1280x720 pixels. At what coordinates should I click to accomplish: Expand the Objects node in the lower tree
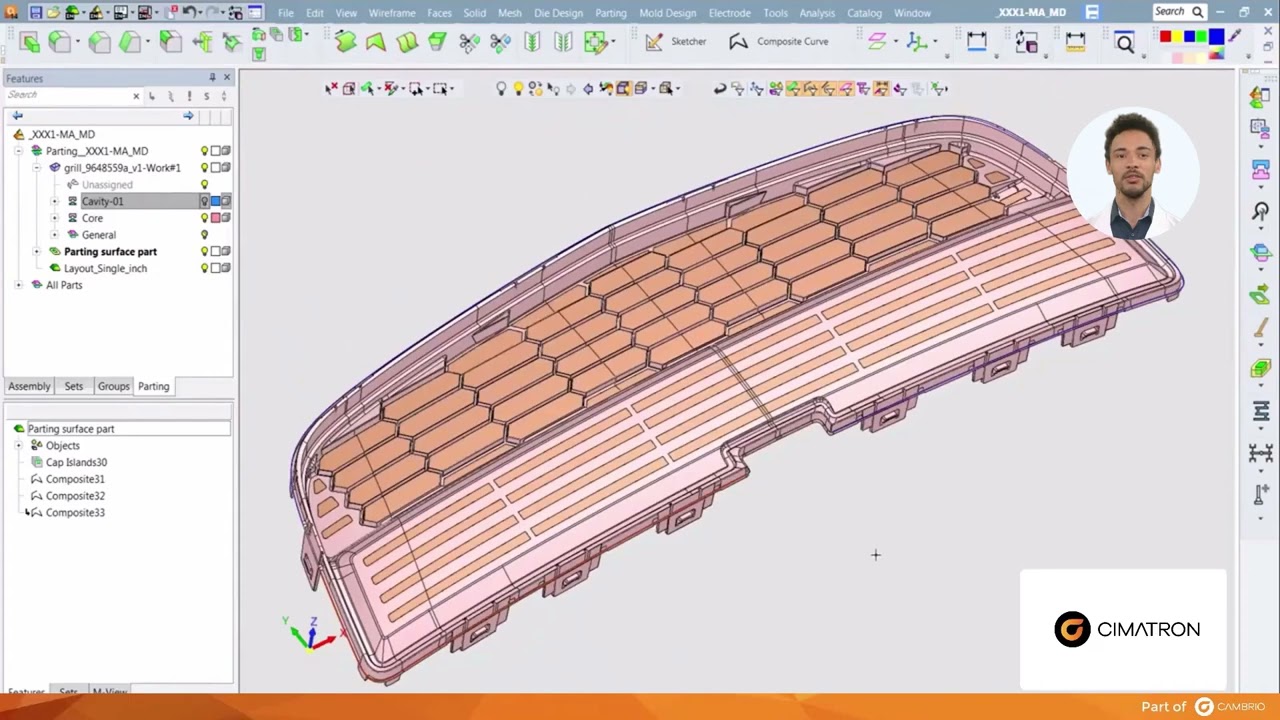point(19,446)
